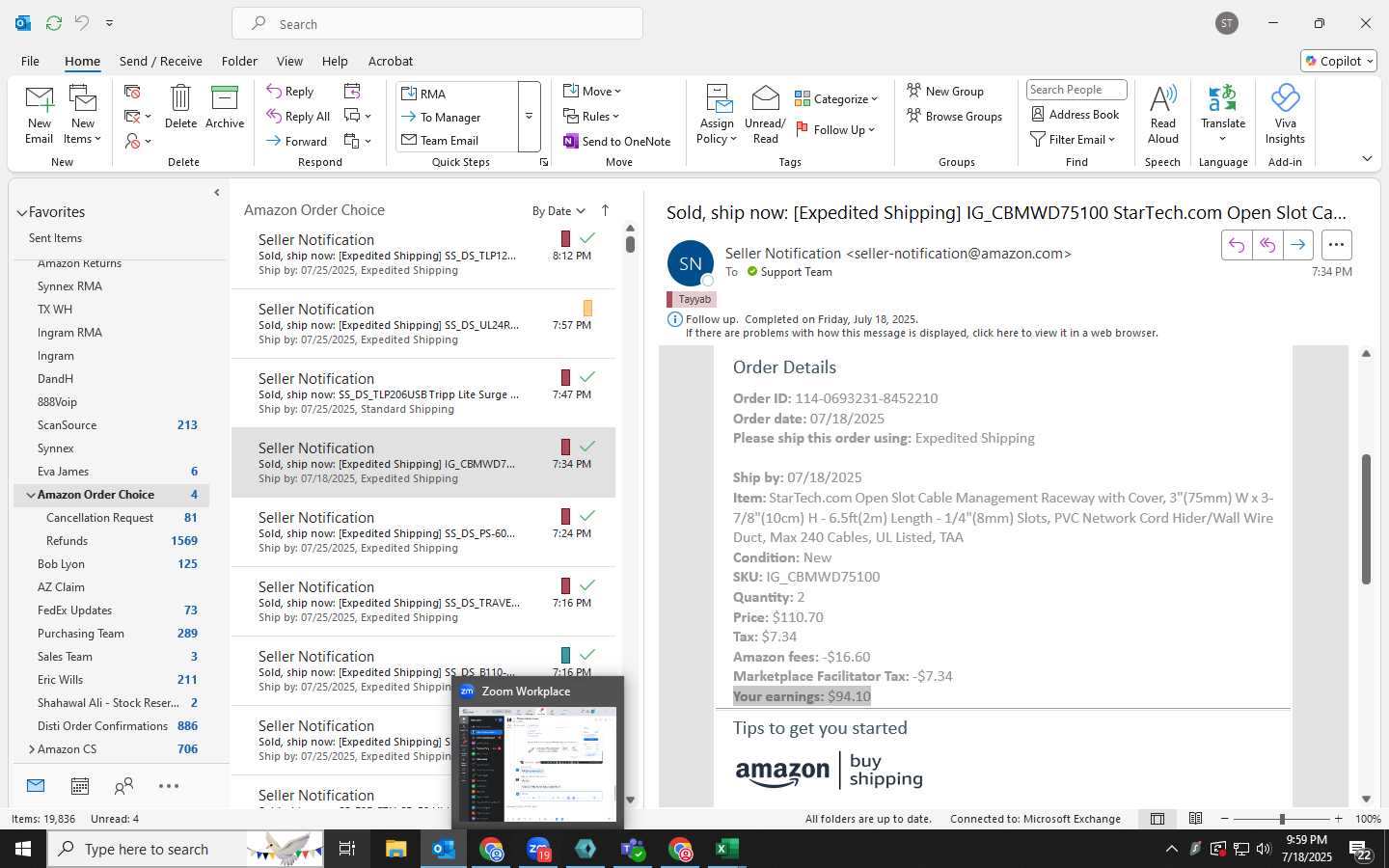Open the Send / Receive tab

tap(160, 61)
